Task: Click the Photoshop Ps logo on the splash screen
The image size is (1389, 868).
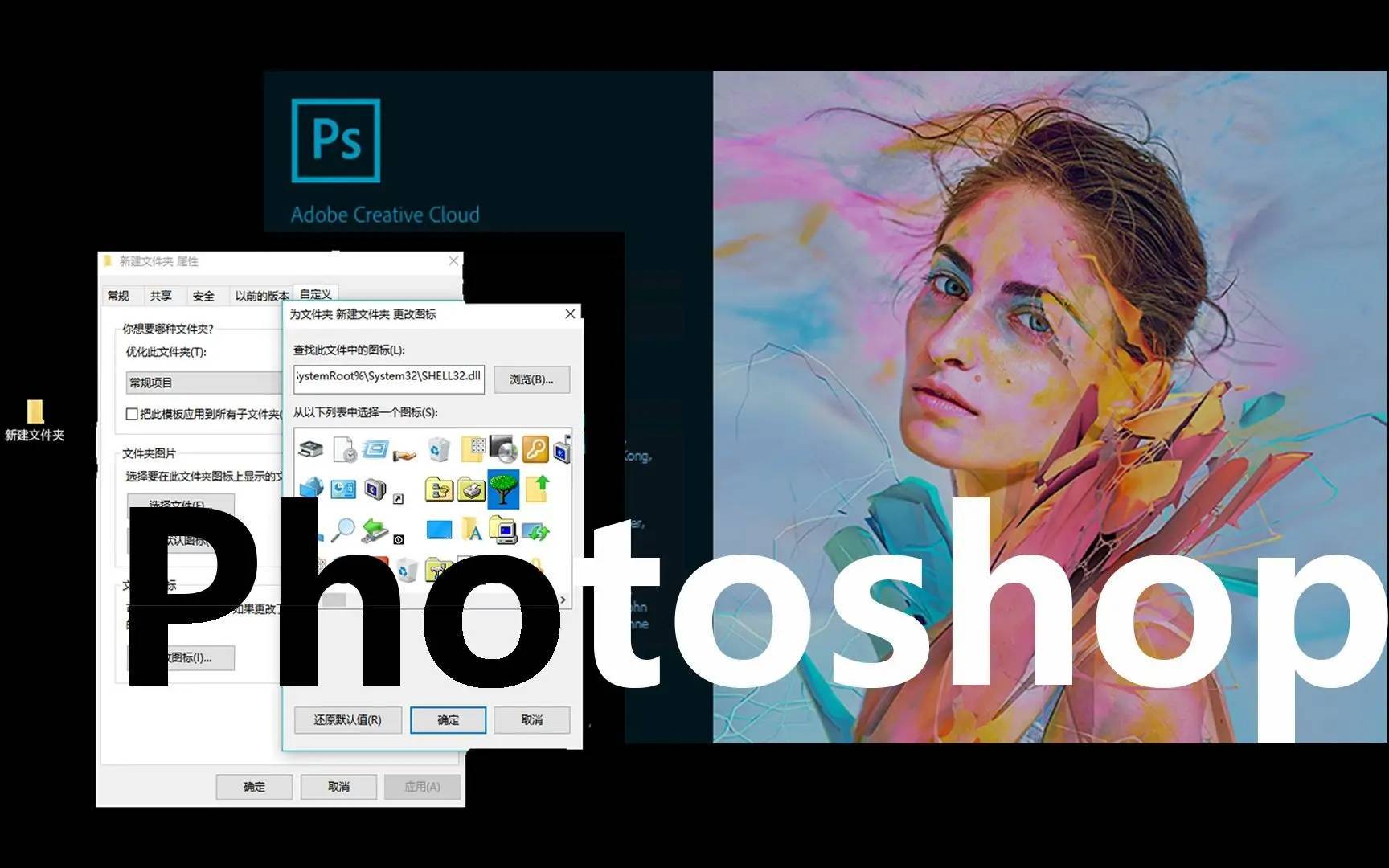Action: click(336, 141)
